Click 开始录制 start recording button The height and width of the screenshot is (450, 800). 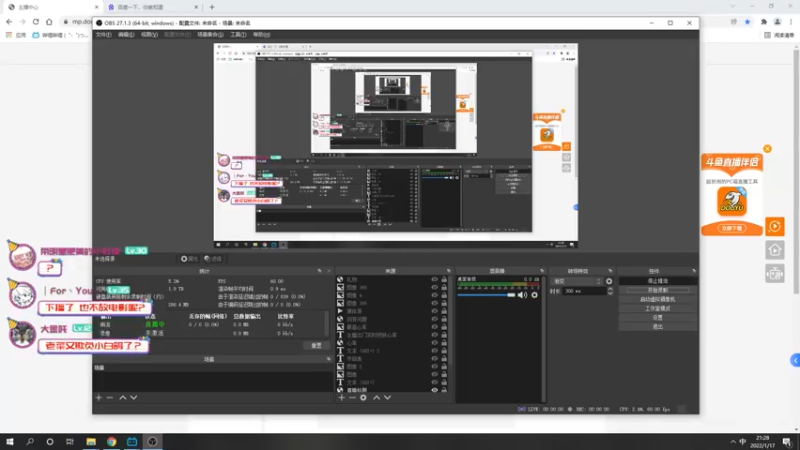click(658, 290)
